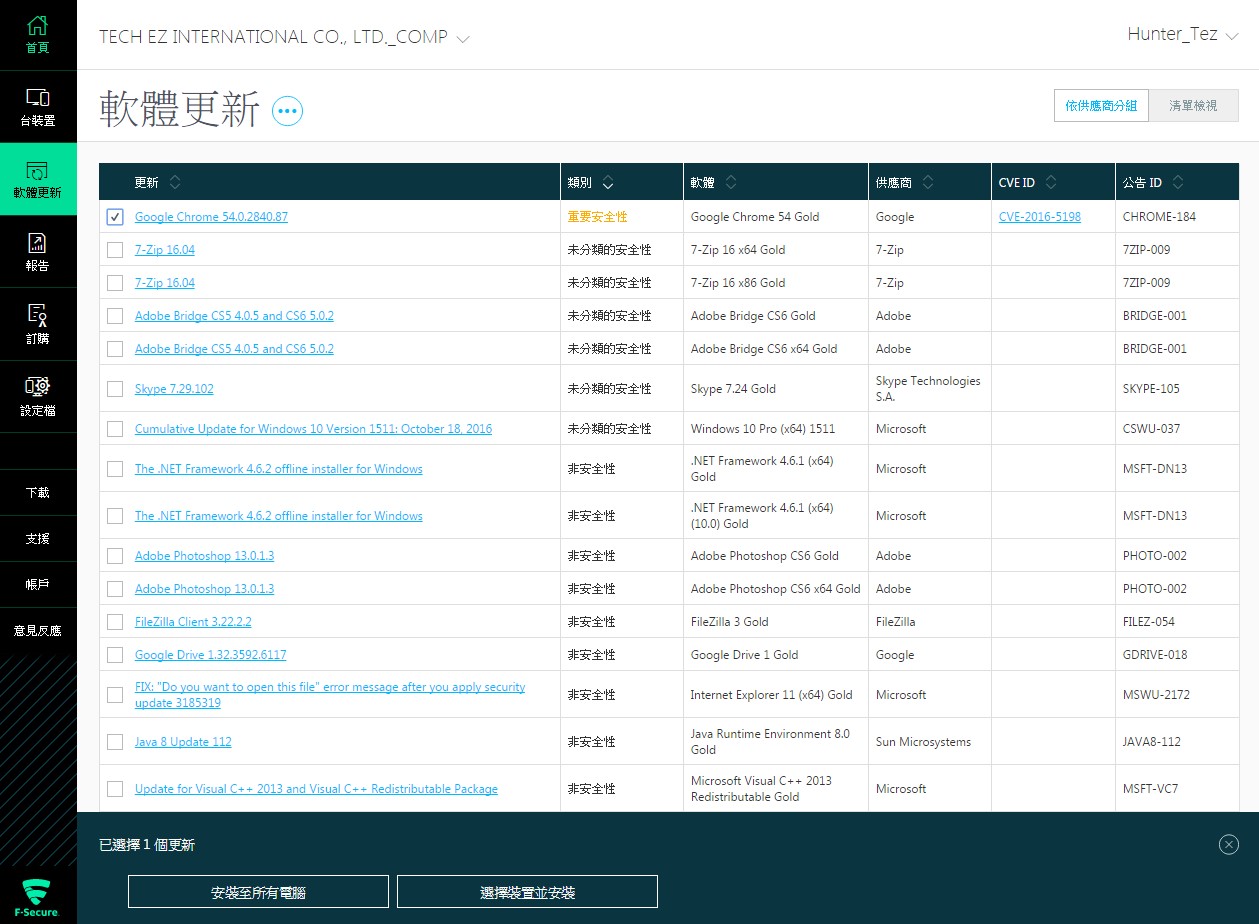Open the 訂購 subscriptions icon
Viewport: 1259px width, 924px height.
coord(37,316)
